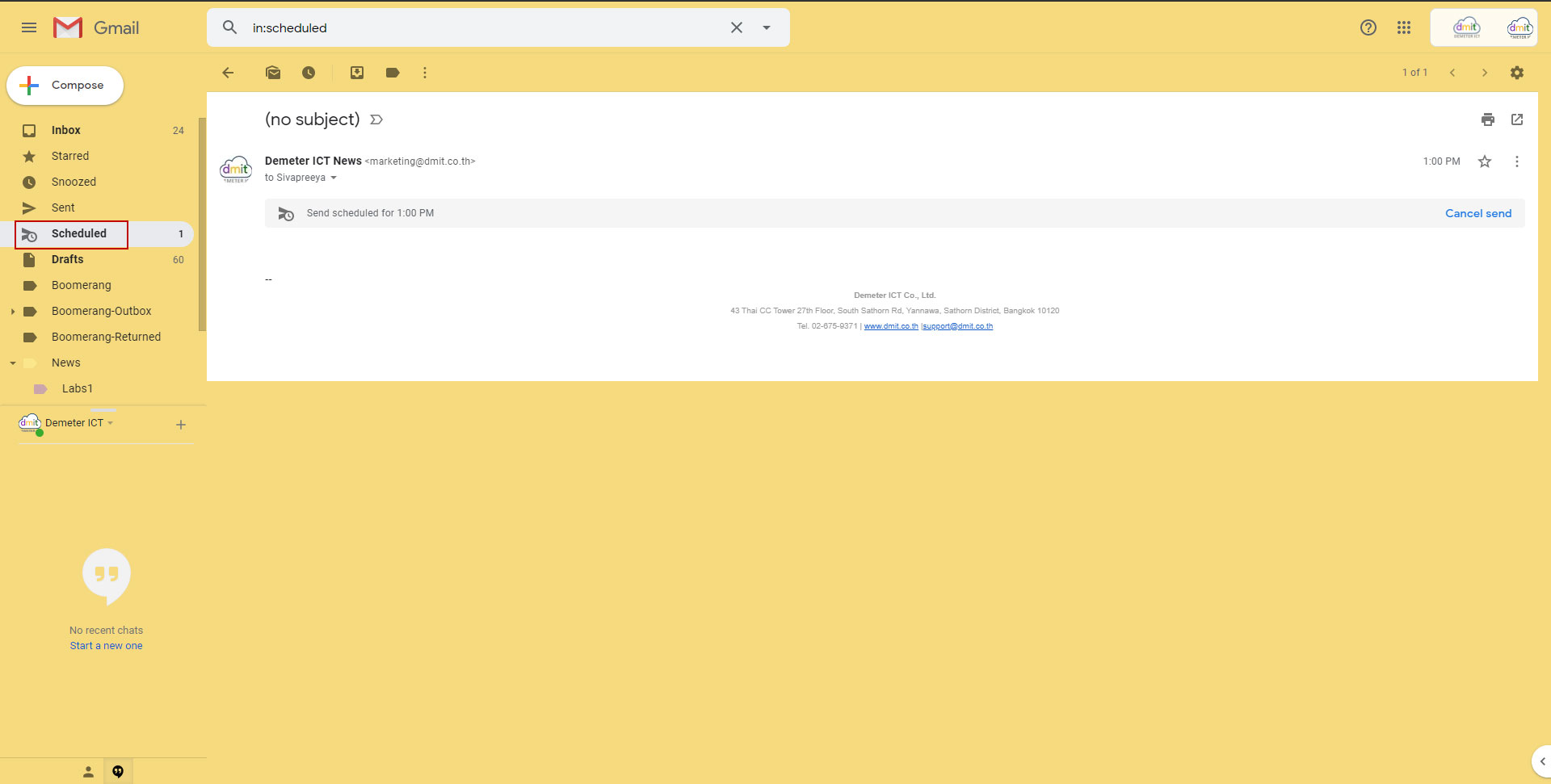Click the Snooze clock icon in toolbar
This screenshot has height=784, width=1551.
pos(308,72)
